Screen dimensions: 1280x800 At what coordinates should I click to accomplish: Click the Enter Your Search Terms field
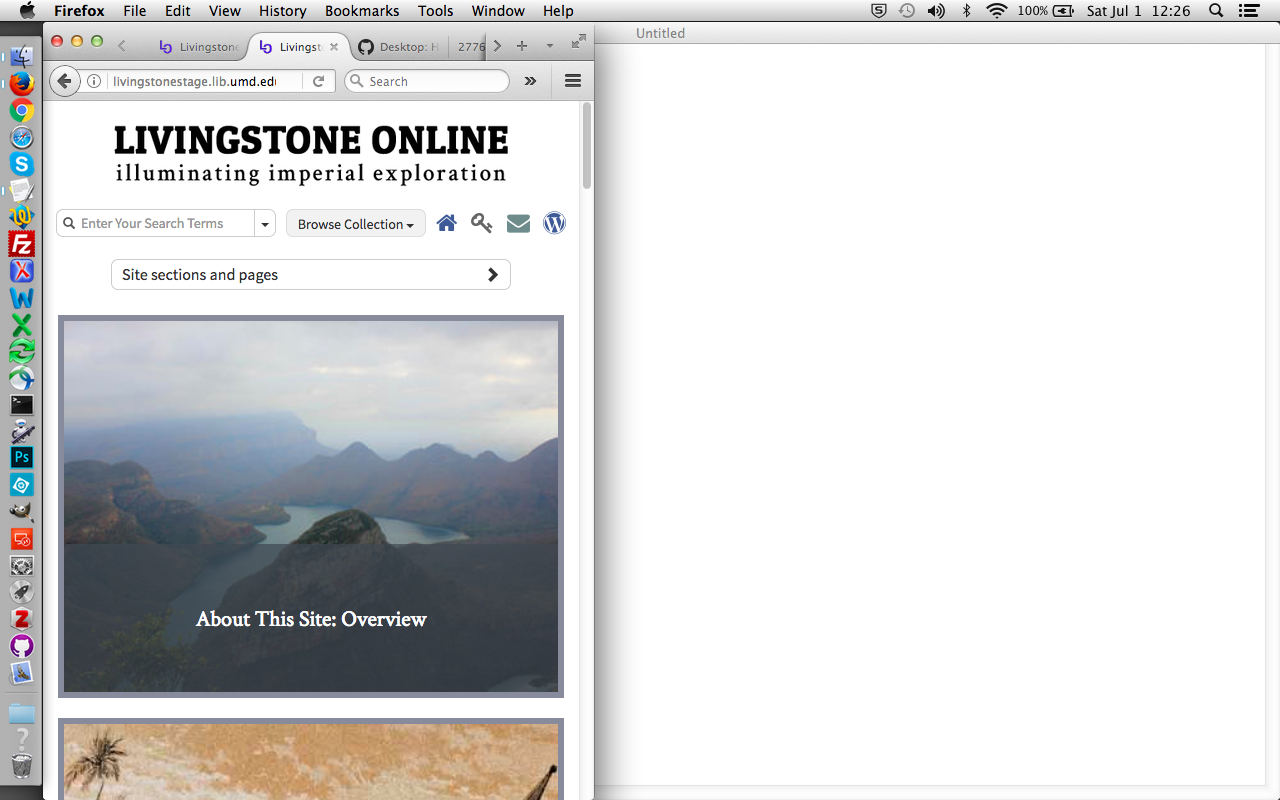(166, 223)
